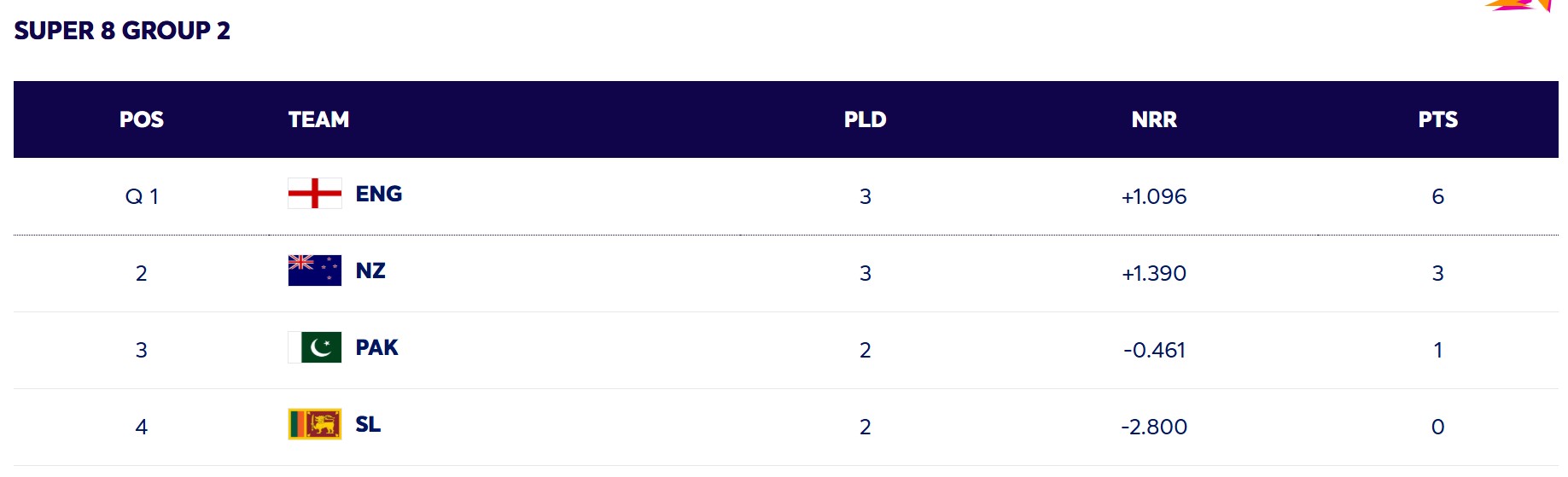Click England's 6 points value
Screen dimensions: 1568x477
[1437, 196]
